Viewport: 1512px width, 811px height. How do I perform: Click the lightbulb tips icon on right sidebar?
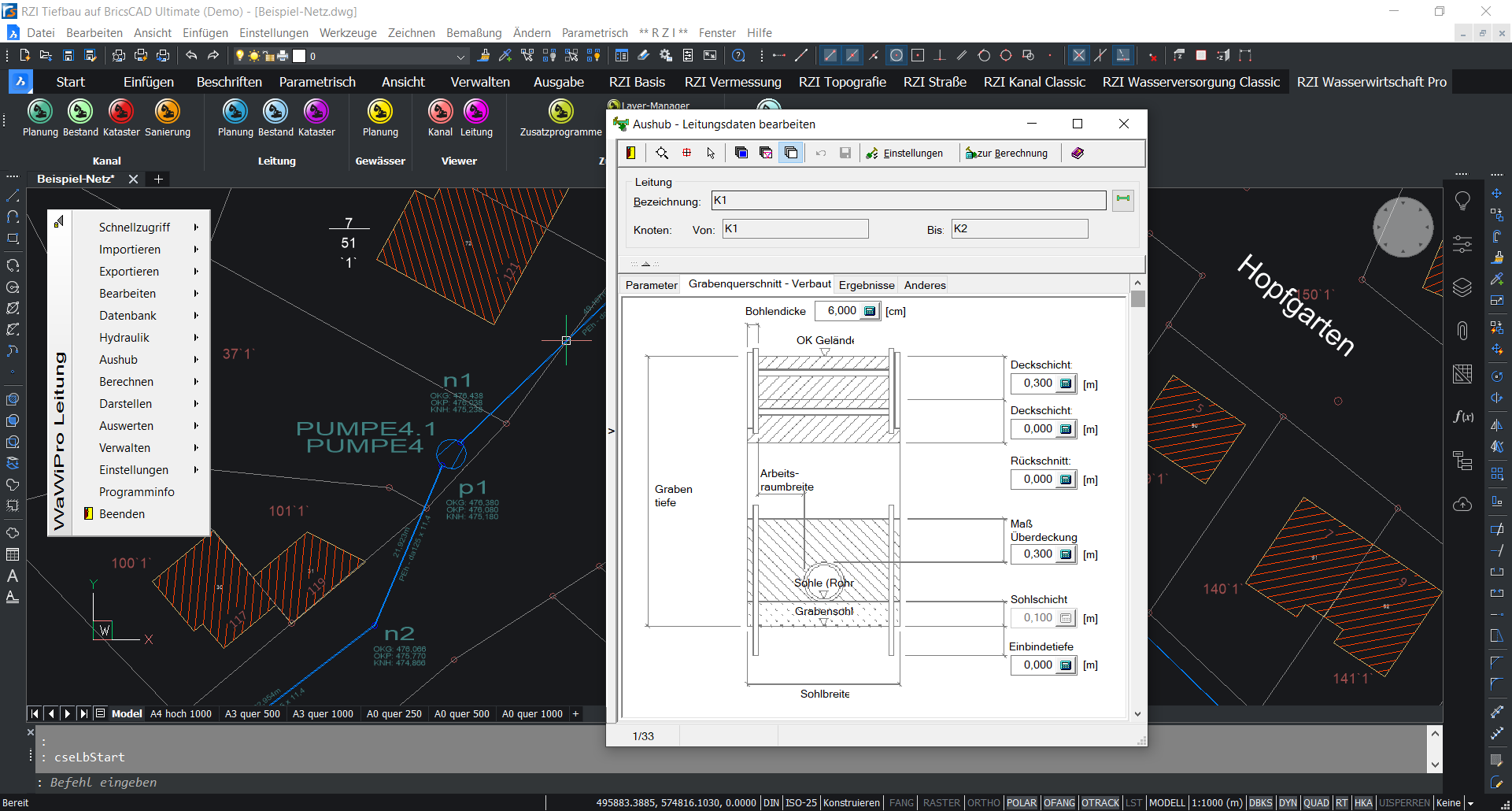point(1462,202)
